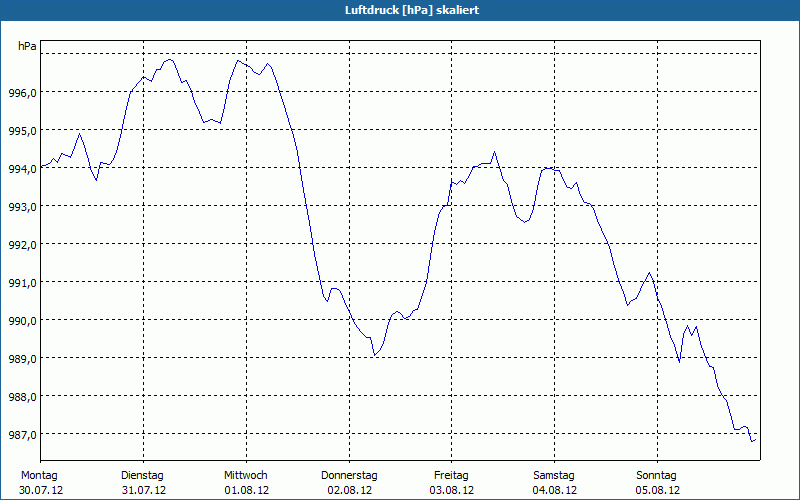Select the 'Montag' day label
800x500 pixels.
pyautogui.click(x=39, y=476)
